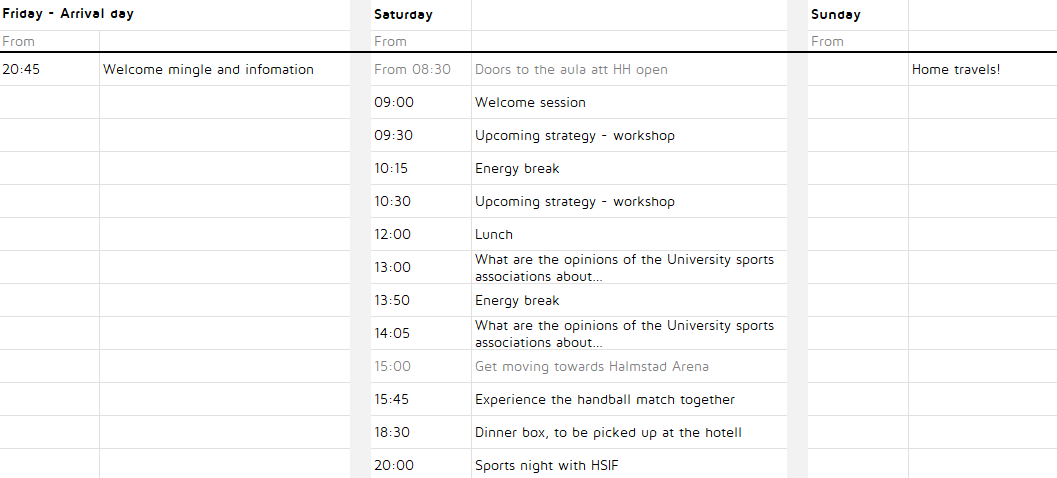Select the Saturday column header
Viewport: 1057px width, 478px height.
pyautogui.click(x=404, y=15)
